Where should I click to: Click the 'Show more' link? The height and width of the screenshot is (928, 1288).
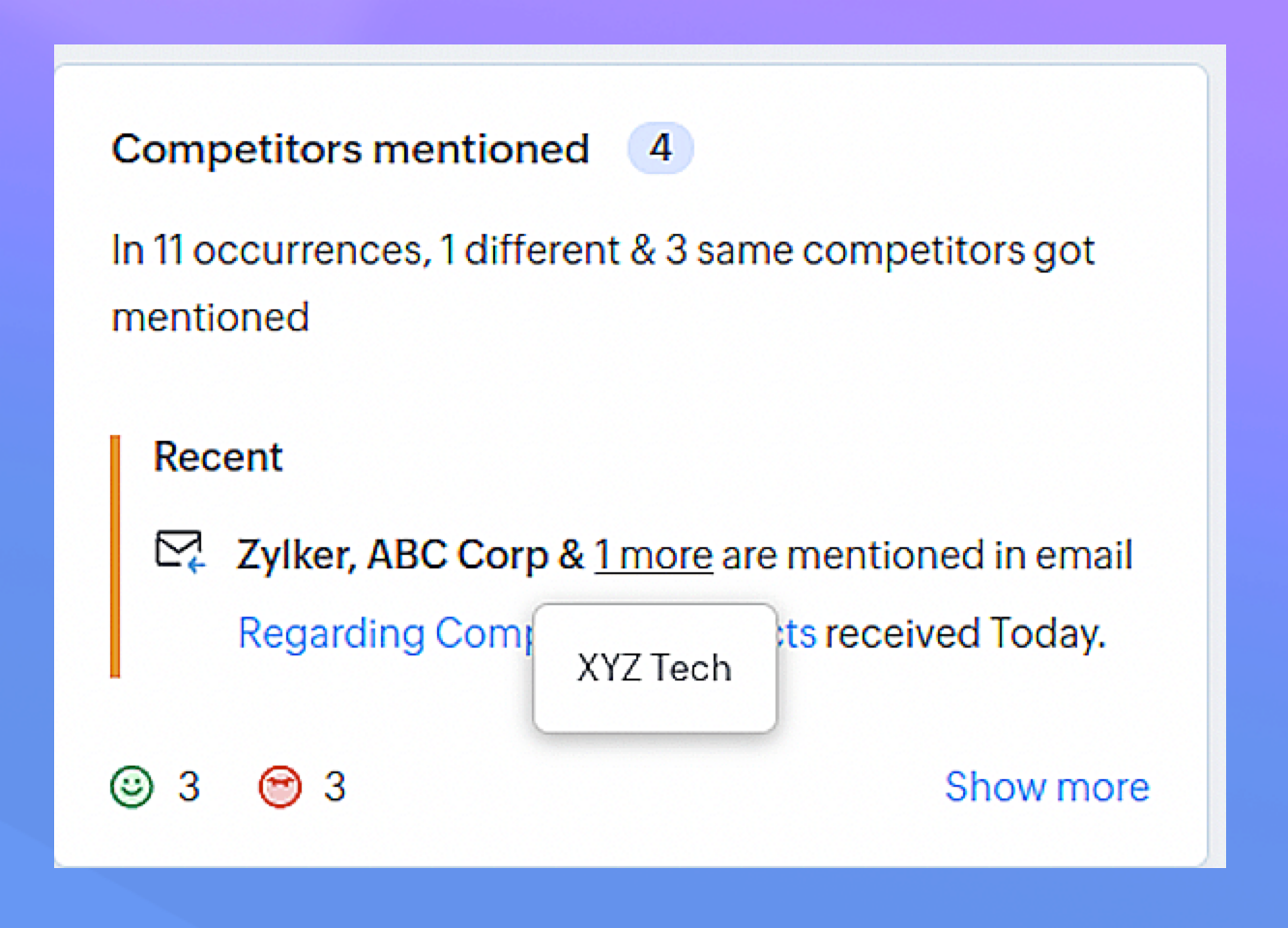tap(1046, 787)
